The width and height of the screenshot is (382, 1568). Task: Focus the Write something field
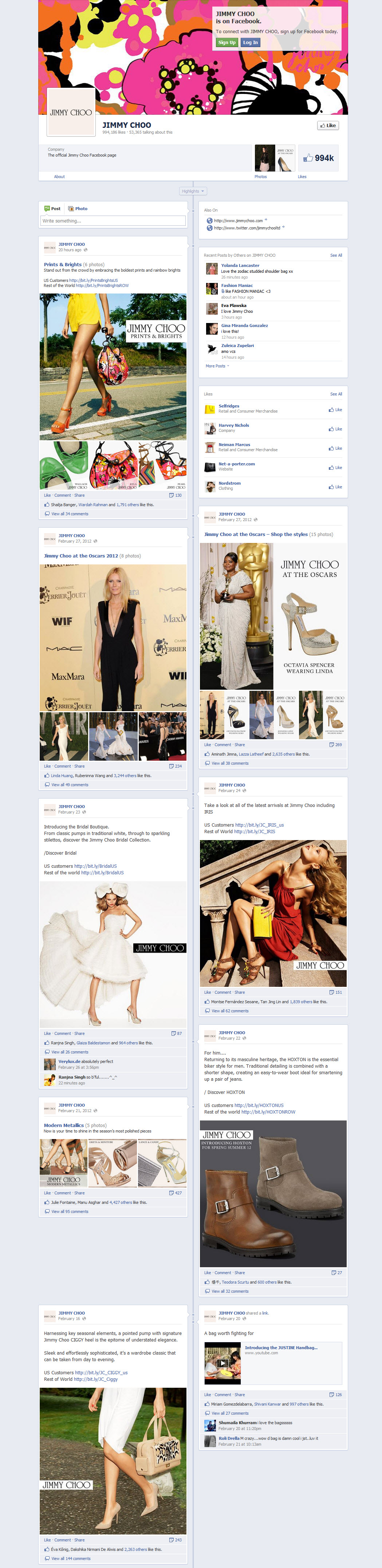(x=113, y=221)
